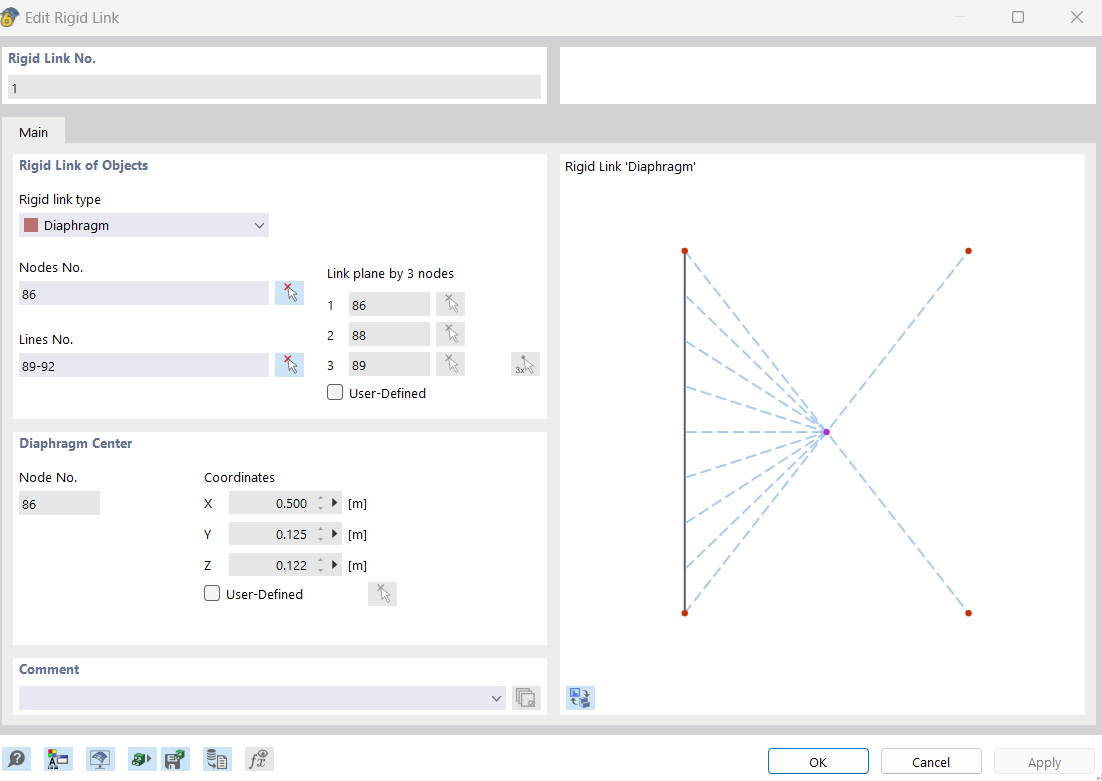
Task: Click the Rigid Link No. field
Action: [273, 88]
